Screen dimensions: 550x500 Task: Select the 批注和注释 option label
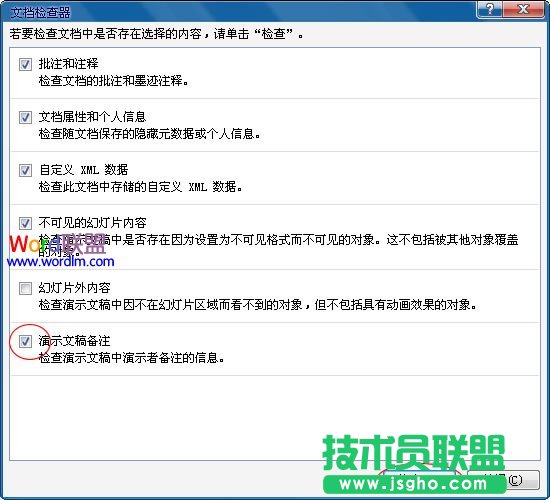tap(69, 64)
